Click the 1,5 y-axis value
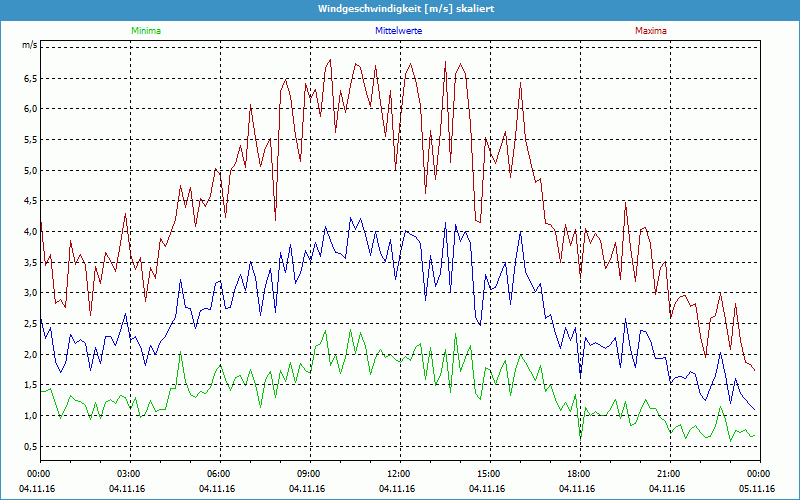This screenshot has height=500, width=800. point(30,385)
